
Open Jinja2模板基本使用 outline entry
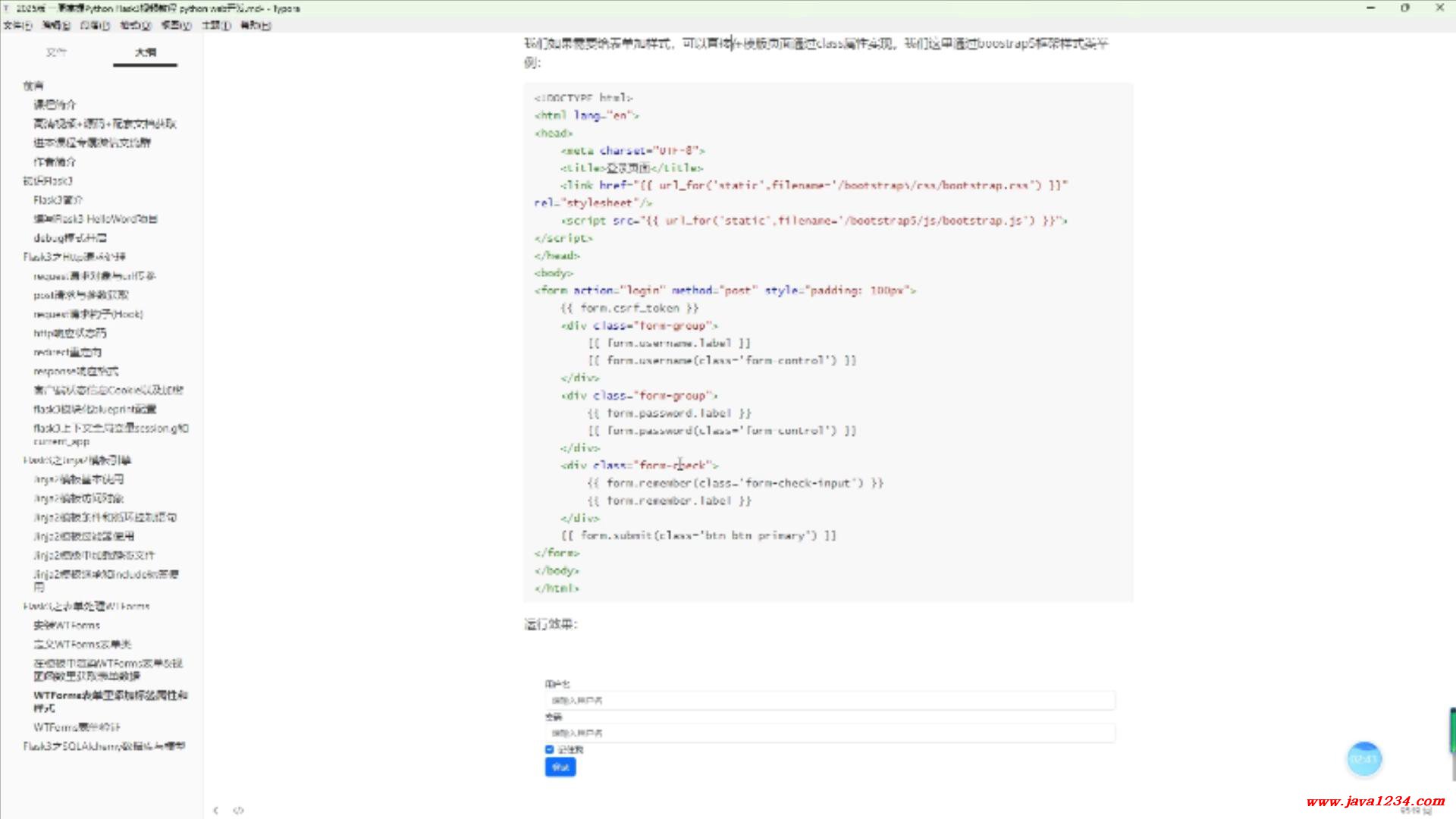[x=79, y=479]
